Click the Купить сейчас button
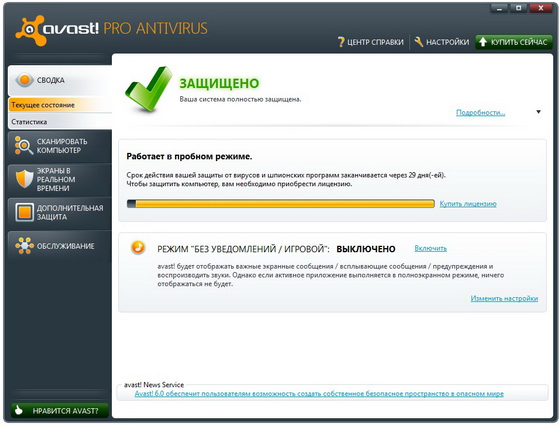 (x=514, y=42)
